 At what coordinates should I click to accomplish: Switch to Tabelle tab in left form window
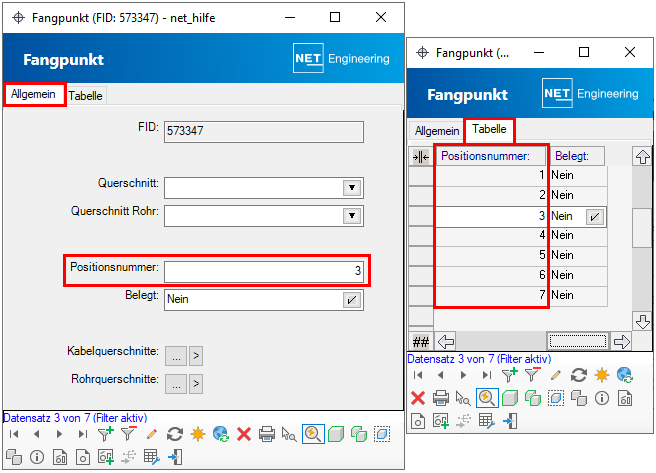click(x=86, y=95)
